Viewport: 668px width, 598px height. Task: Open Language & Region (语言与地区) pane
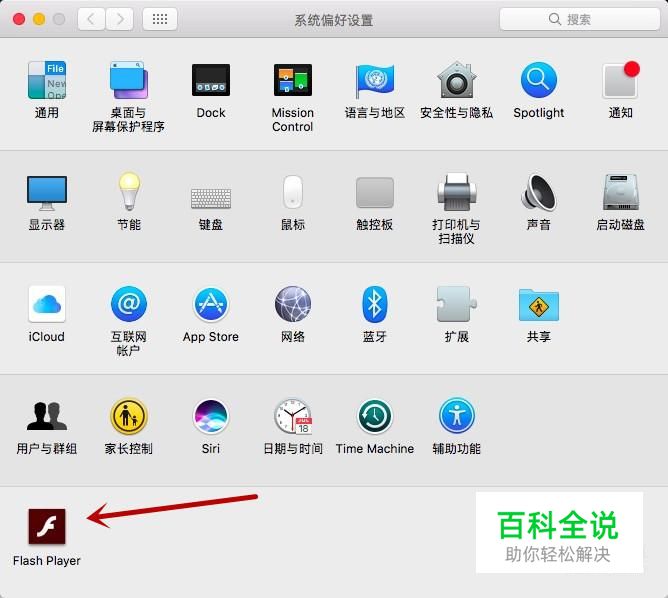pos(375,80)
